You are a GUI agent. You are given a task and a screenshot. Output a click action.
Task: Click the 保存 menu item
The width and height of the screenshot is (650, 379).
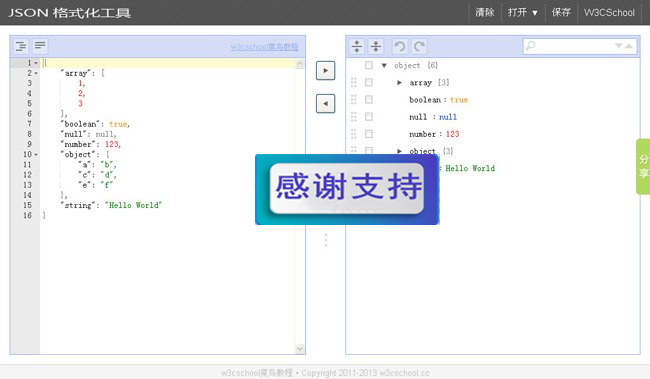(x=561, y=12)
